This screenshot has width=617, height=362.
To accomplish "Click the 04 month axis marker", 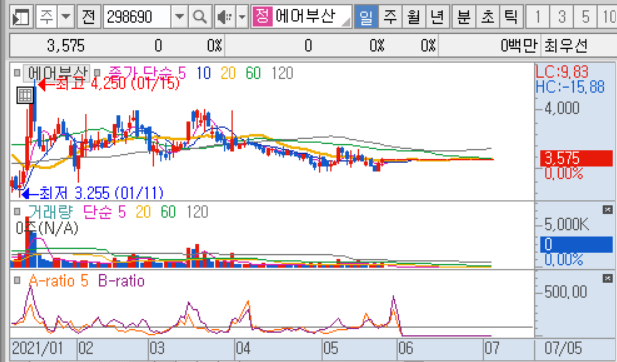I will pos(243,348).
